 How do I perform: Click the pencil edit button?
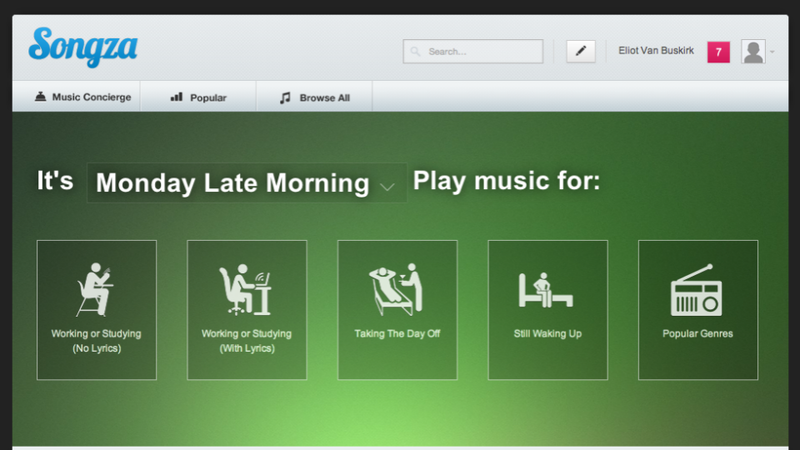[581, 51]
